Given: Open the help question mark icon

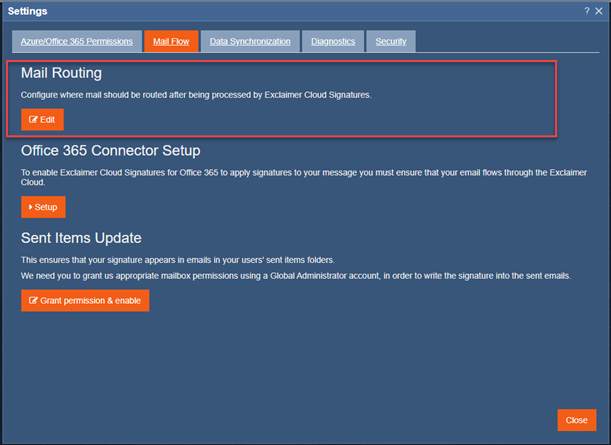Looking at the screenshot, I should point(587,10).
